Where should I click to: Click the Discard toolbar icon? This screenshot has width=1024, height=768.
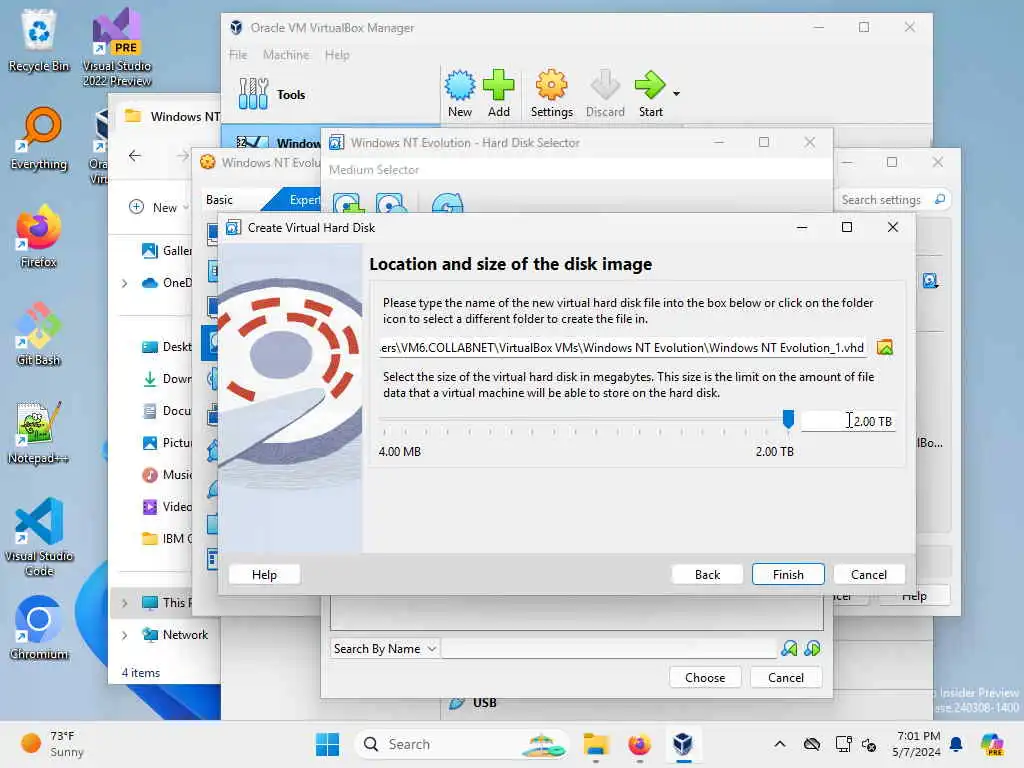(x=605, y=93)
